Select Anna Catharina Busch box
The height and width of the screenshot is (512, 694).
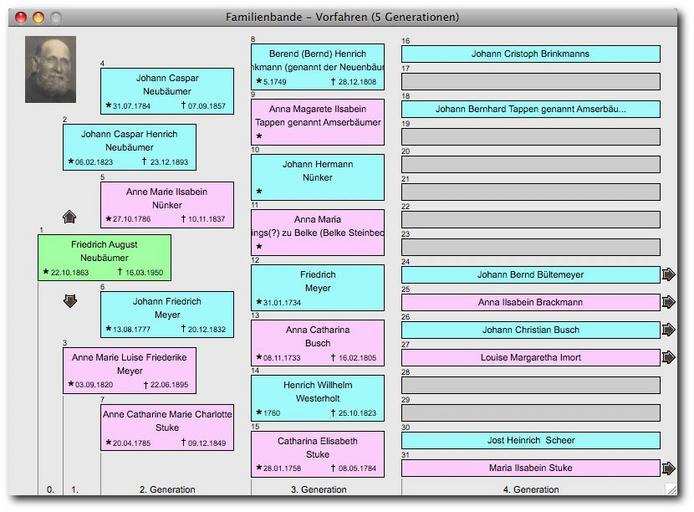[318, 343]
